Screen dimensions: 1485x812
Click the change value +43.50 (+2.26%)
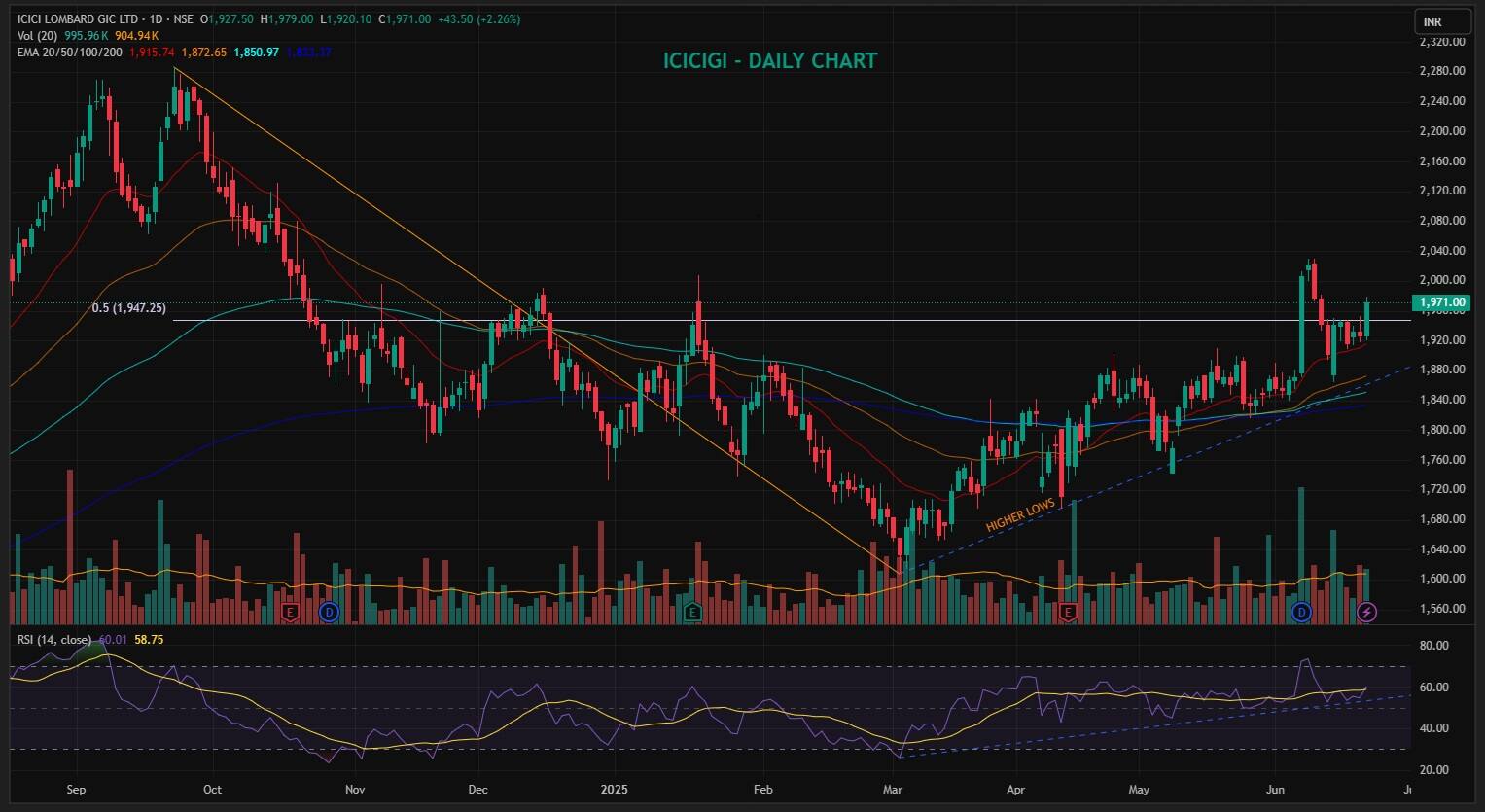click(479, 19)
